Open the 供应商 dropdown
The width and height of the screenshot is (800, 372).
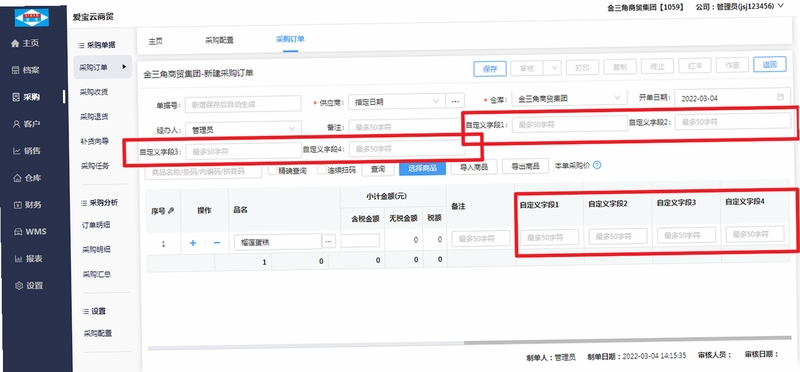(x=397, y=102)
